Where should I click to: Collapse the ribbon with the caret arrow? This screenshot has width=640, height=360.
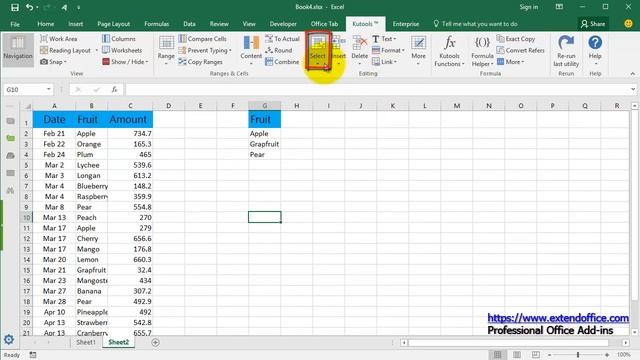633,73
